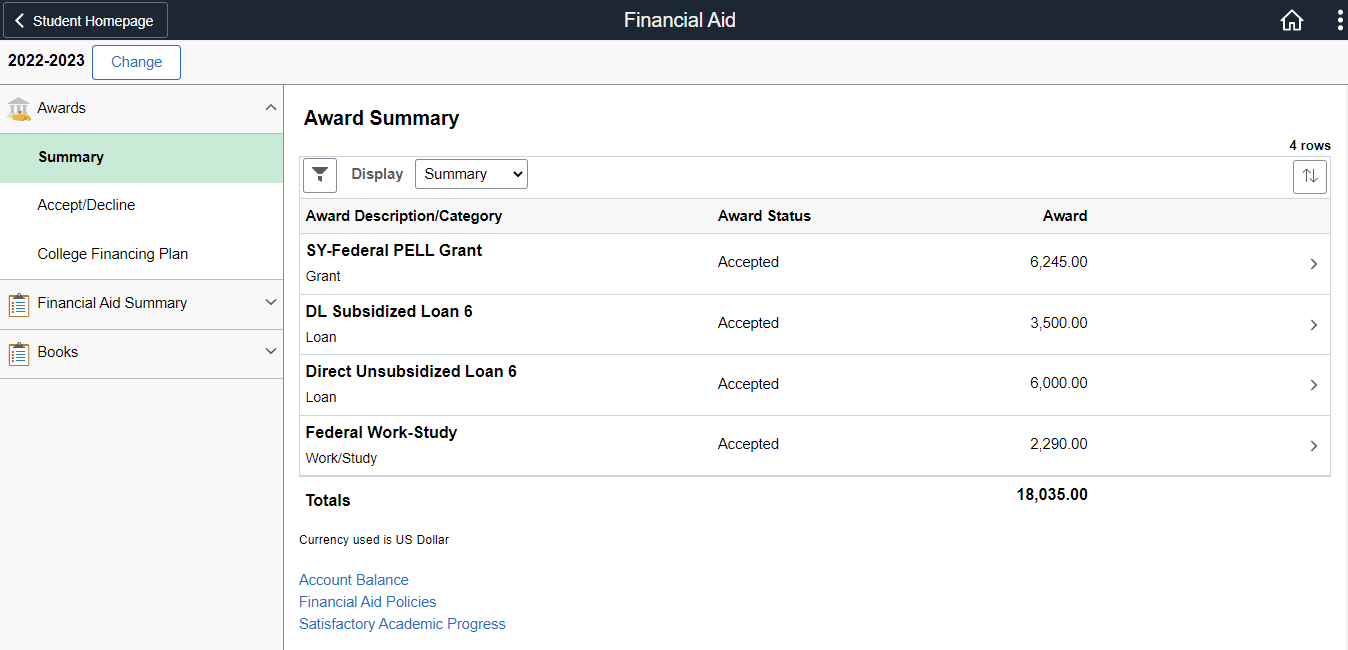Image resolution: width=1348 pixels, height=650 pixels.
Task: Select the Awards navigation heading
Action: click(x=62, y=108)
